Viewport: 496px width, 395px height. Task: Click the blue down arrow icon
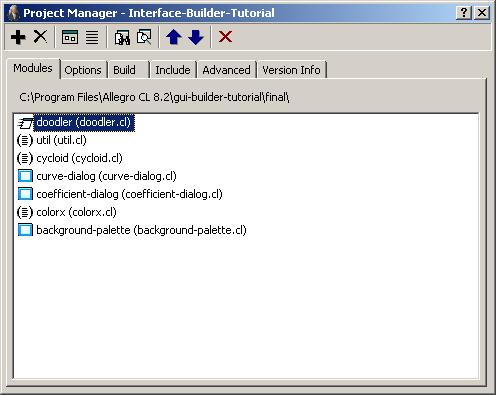click(196, 37)
